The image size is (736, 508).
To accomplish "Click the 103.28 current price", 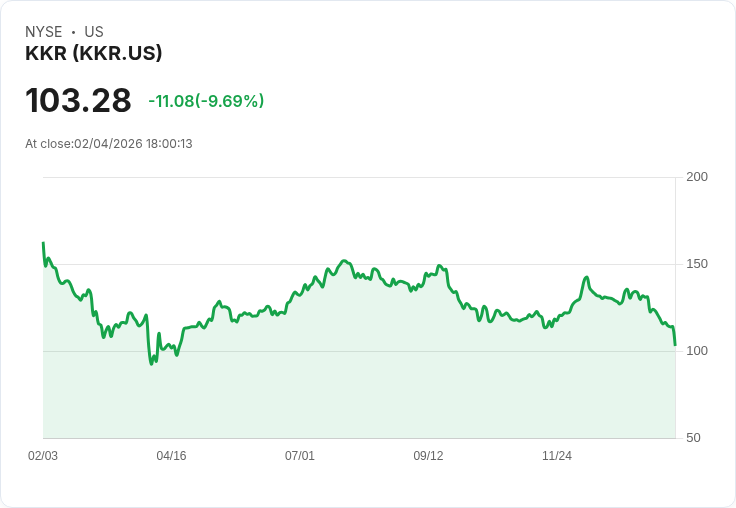I will (x=78, y=101).
